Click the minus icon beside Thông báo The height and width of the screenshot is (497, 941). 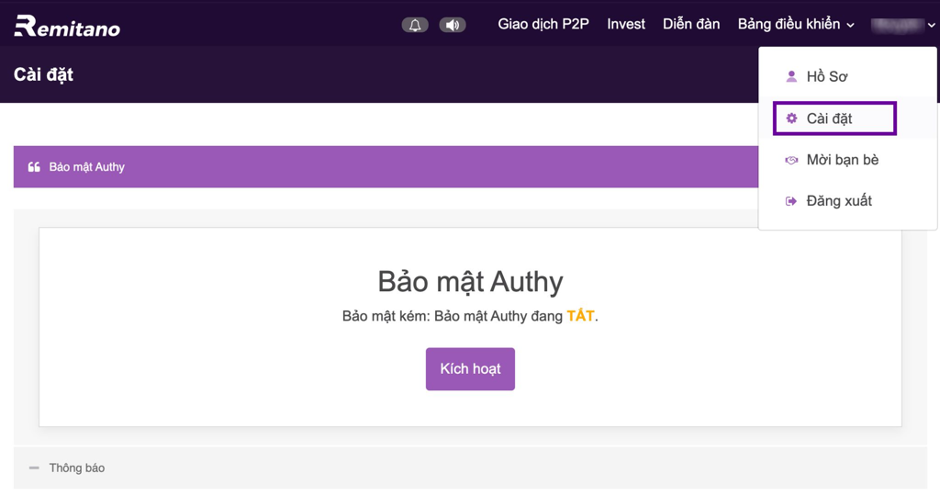[34, 468]
